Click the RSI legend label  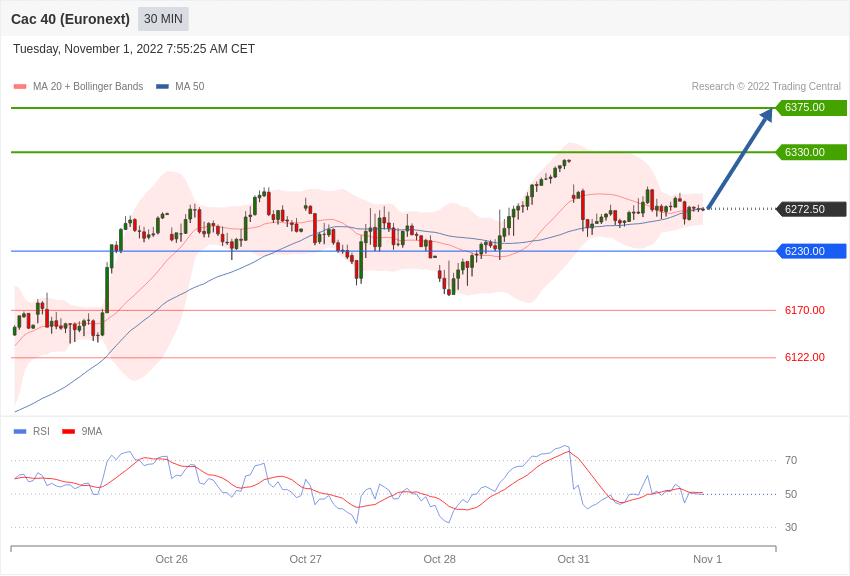click(x=41, y=431)
